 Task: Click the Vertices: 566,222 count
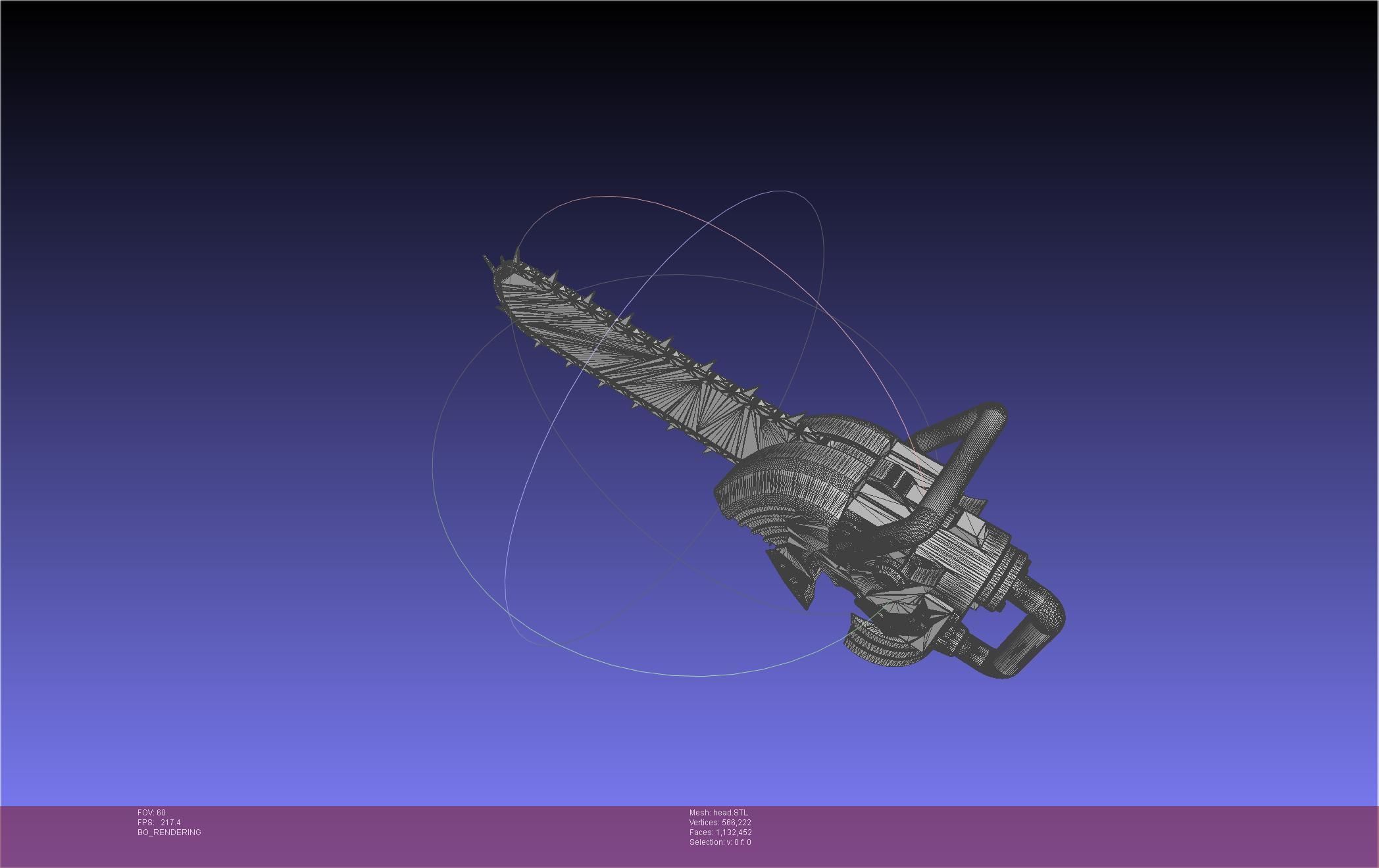pos(720,823)
